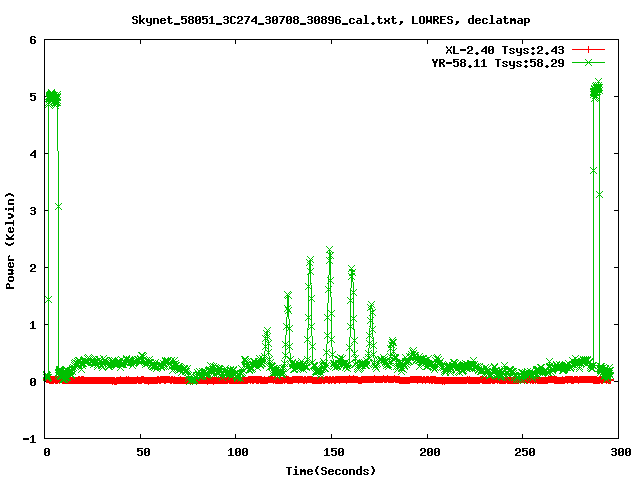
Task: Click the y-axis tick label 3
Action: (33, 211)
